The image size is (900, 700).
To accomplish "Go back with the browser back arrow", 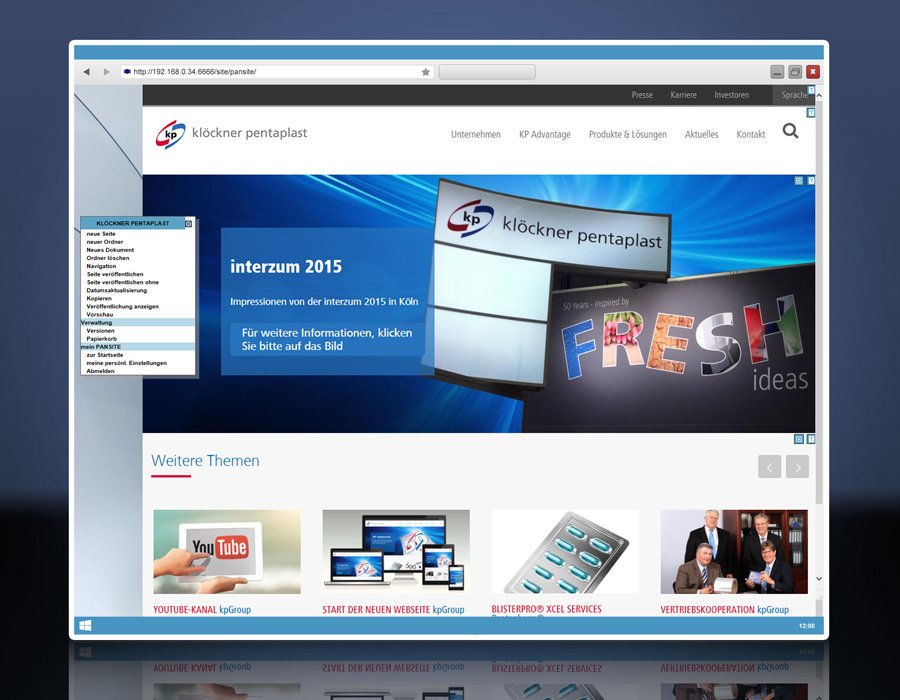I will [x=86, y=72].
